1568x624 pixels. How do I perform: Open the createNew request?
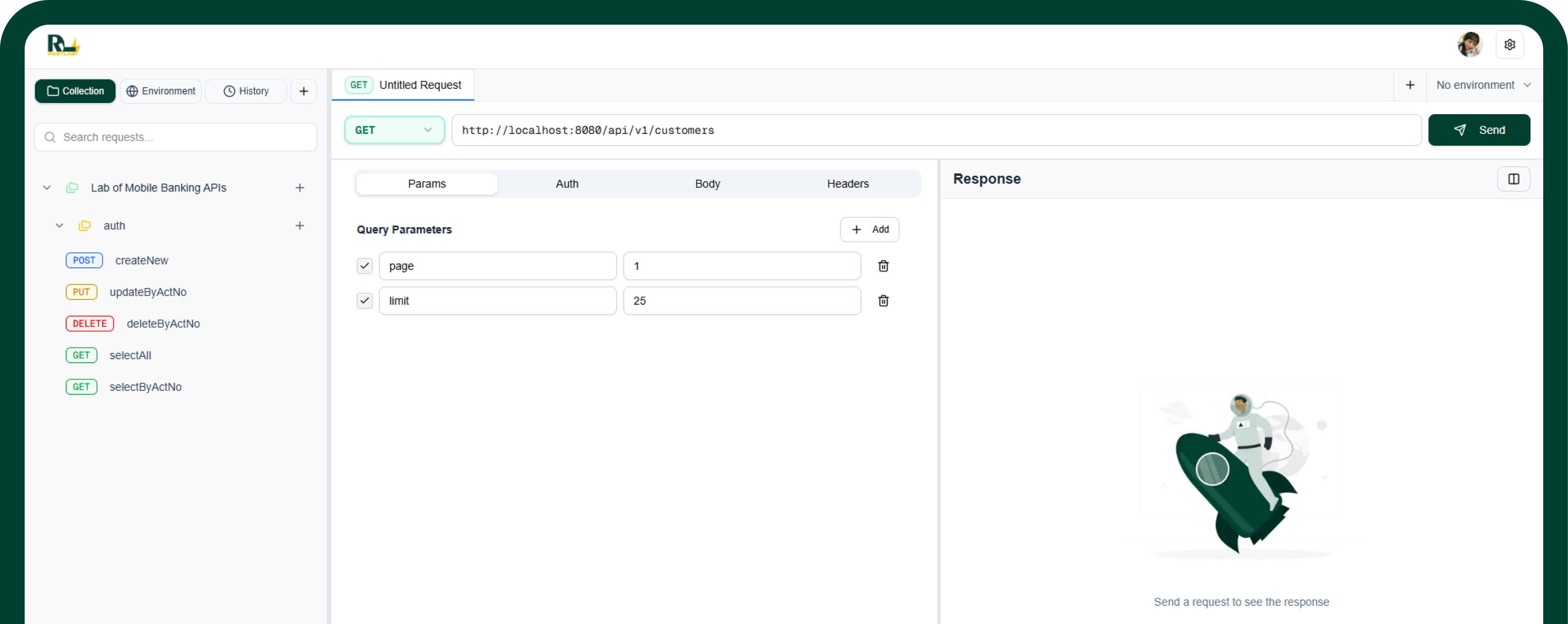pyautogui.click(x=142, y=260)
